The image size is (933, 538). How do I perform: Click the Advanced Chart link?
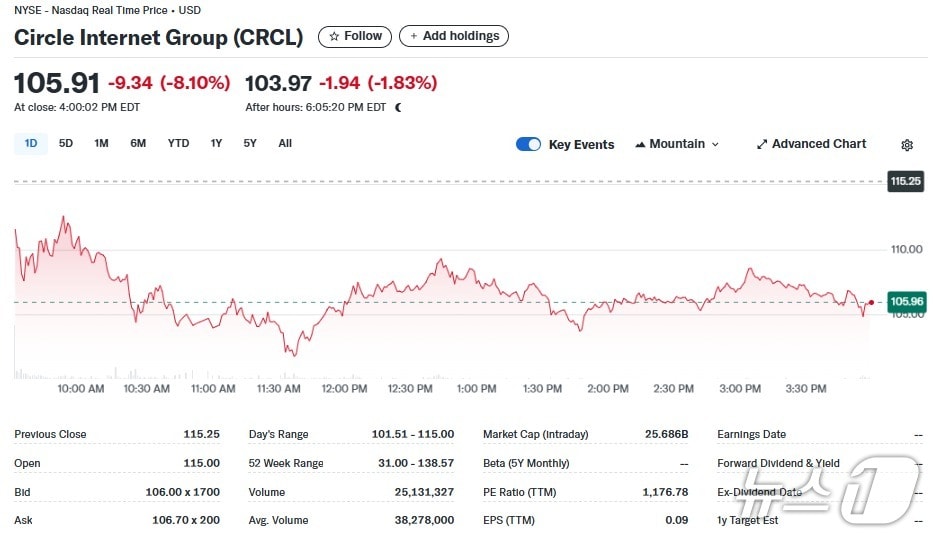coord(818,144)
